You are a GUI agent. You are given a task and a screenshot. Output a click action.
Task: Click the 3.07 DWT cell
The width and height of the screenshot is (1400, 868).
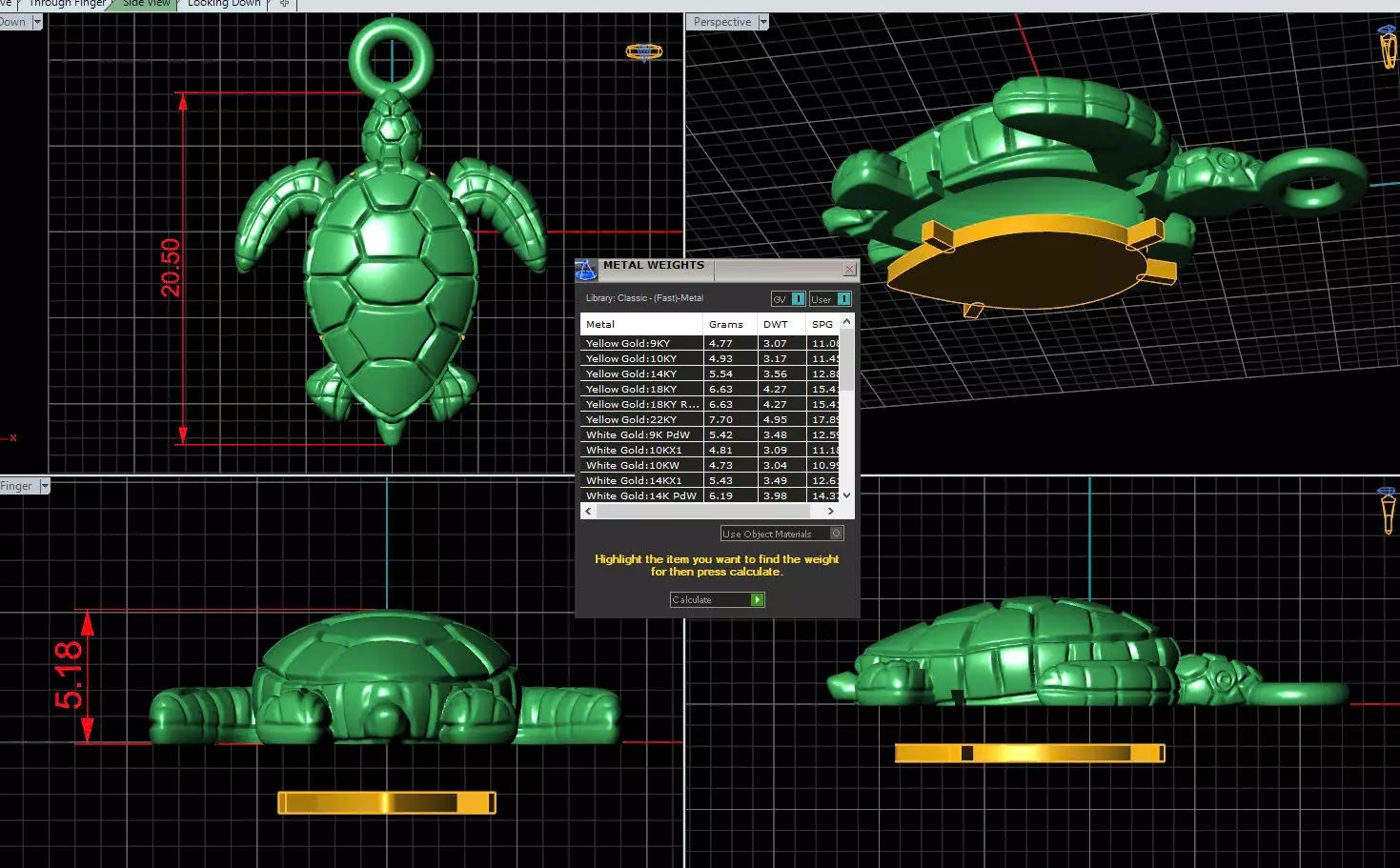(781, 343)
